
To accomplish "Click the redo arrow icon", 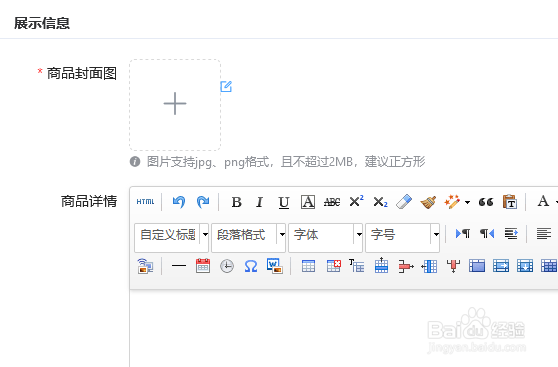I will coord(203,202).
